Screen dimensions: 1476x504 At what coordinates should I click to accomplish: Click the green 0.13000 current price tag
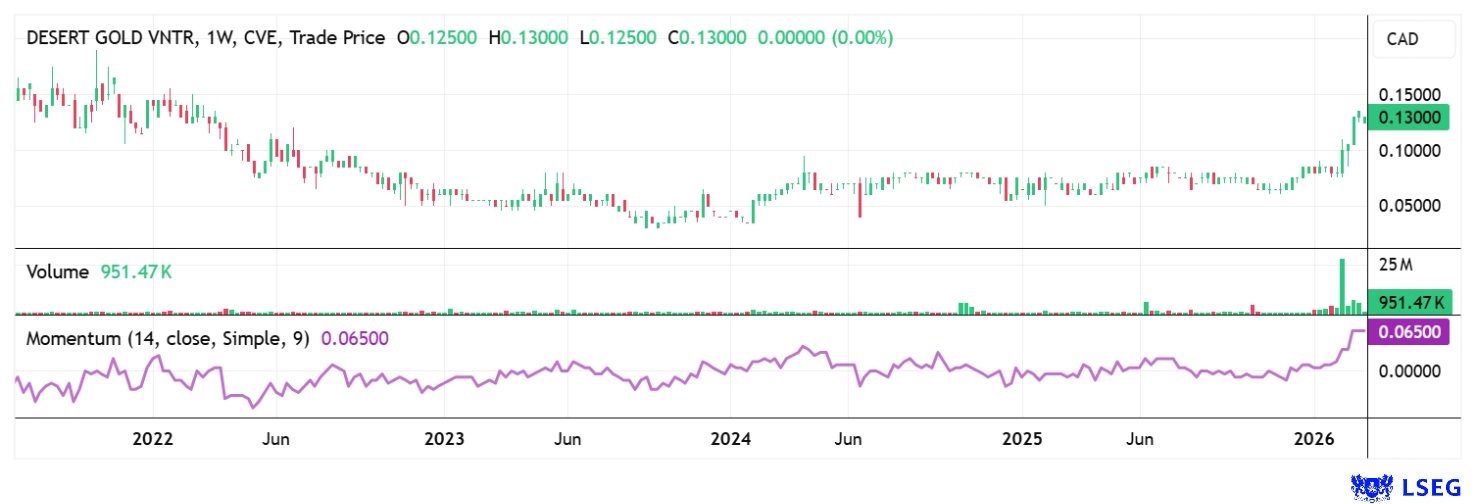click(1410, 118)
